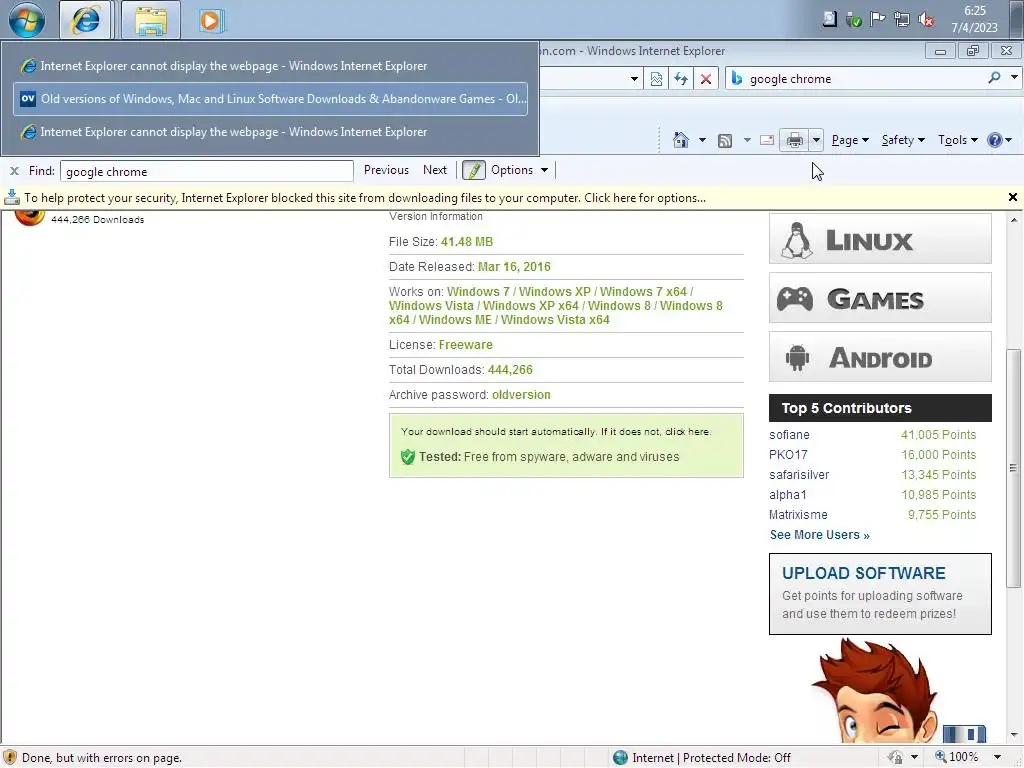Open the network tray icon
The image size is (1024, 768).
902,20
